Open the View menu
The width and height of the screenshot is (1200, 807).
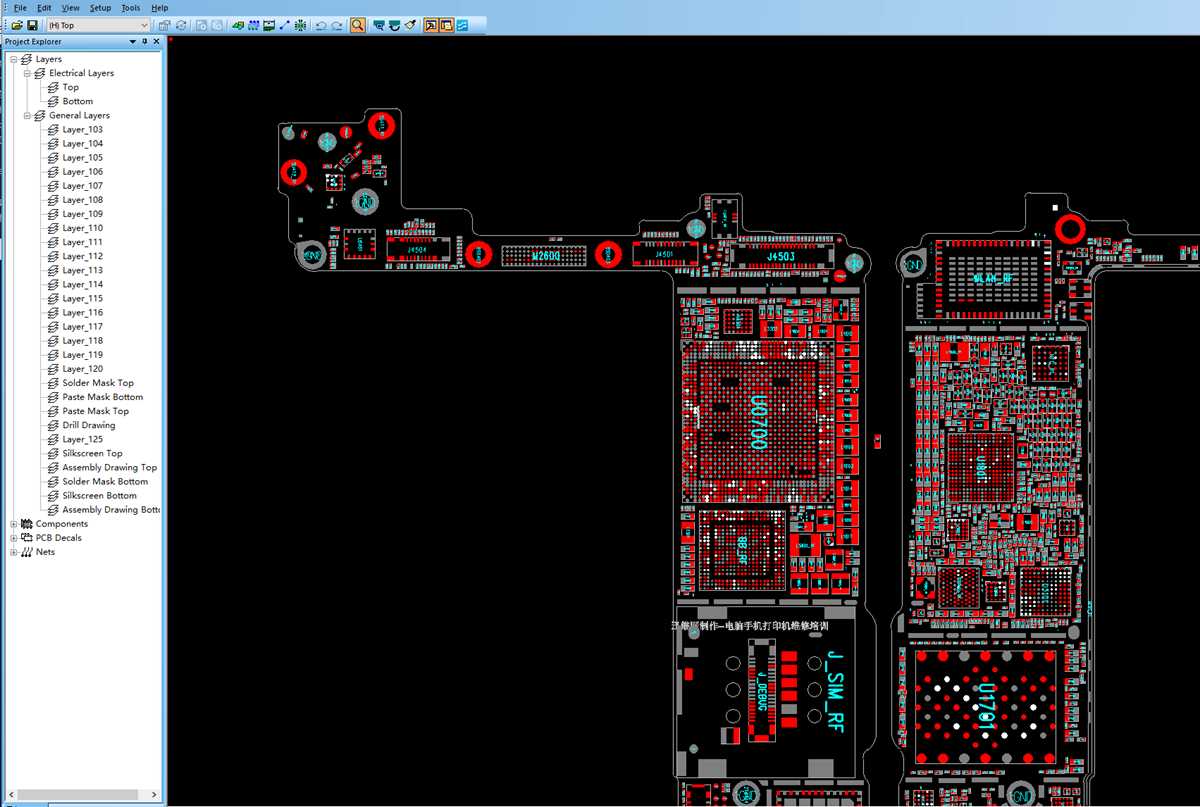tap(71, 7)
